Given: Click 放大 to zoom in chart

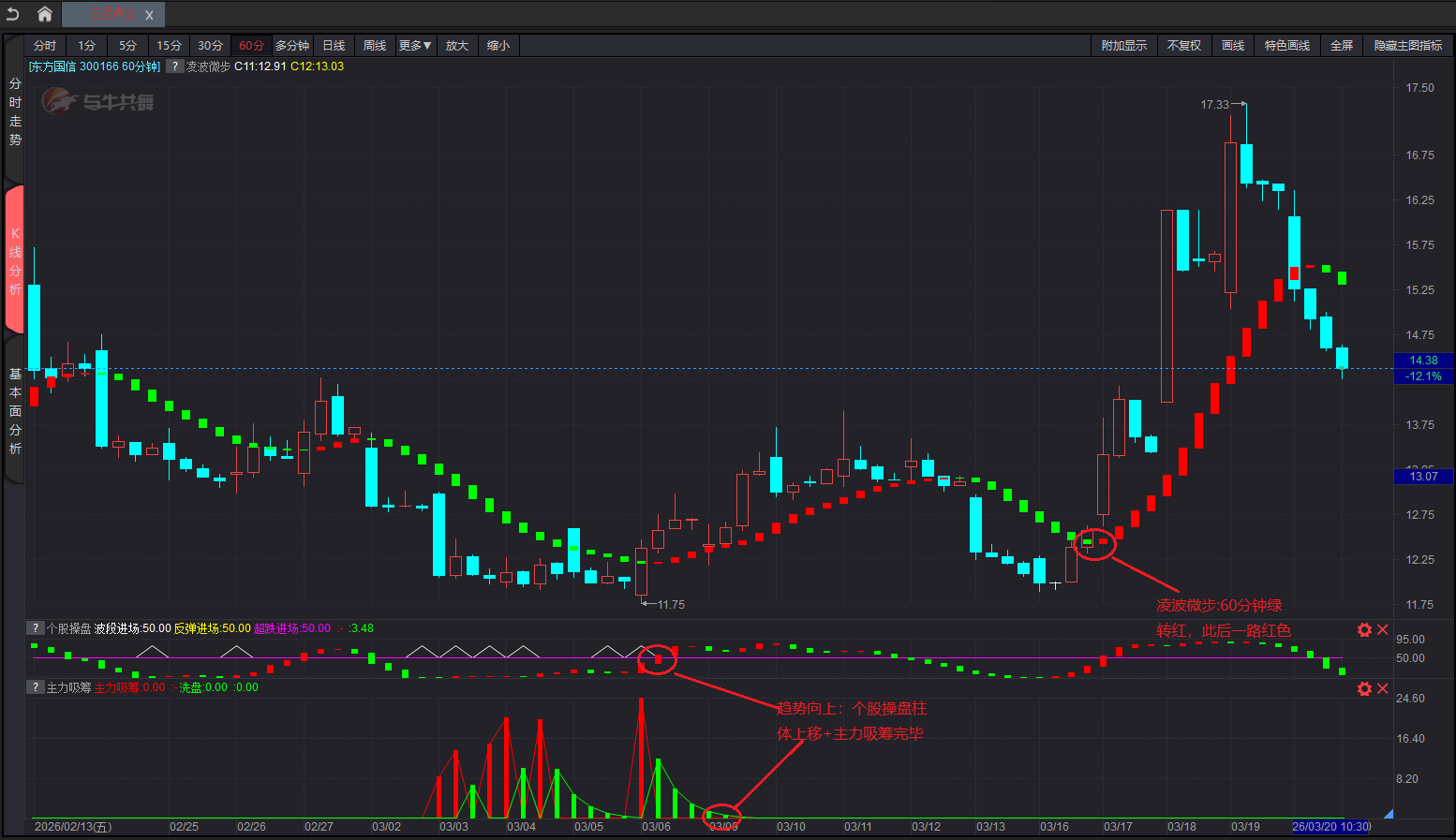Looking at the screenshot, I should 456,46.
